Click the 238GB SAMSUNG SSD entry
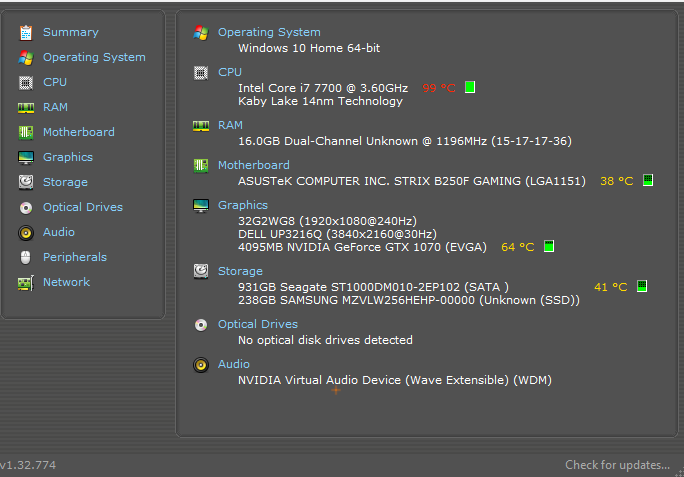Screen dimensions: 684x477 tap(409, 300)
